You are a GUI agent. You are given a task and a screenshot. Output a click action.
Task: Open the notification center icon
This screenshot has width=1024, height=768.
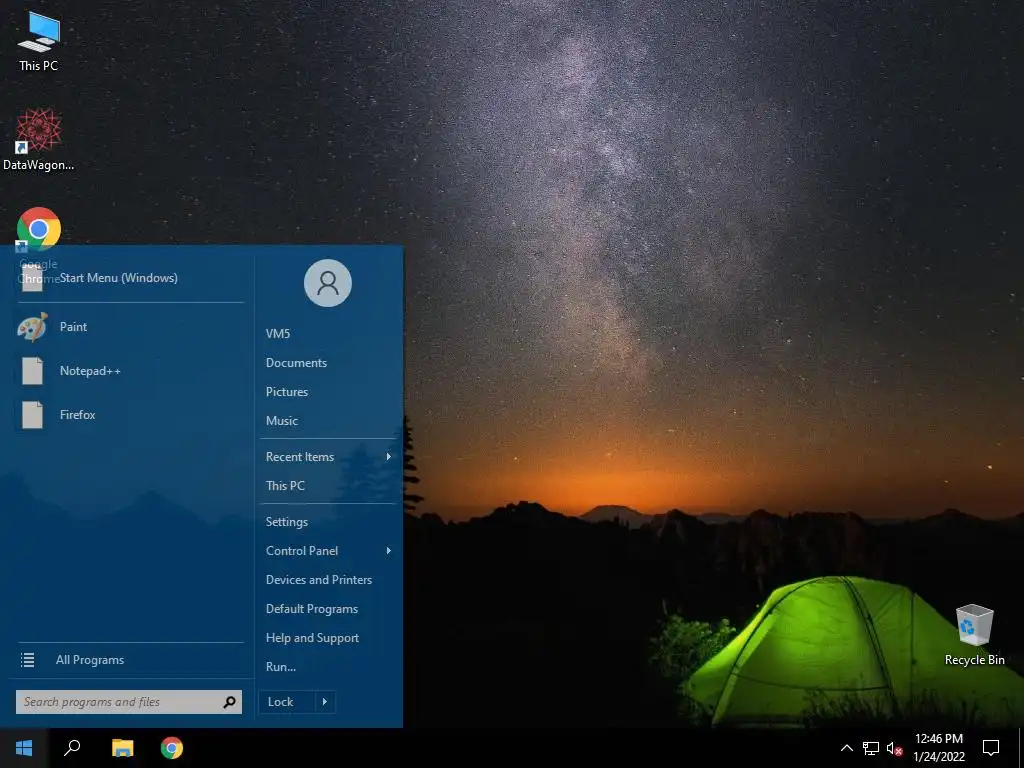[991, 748]
